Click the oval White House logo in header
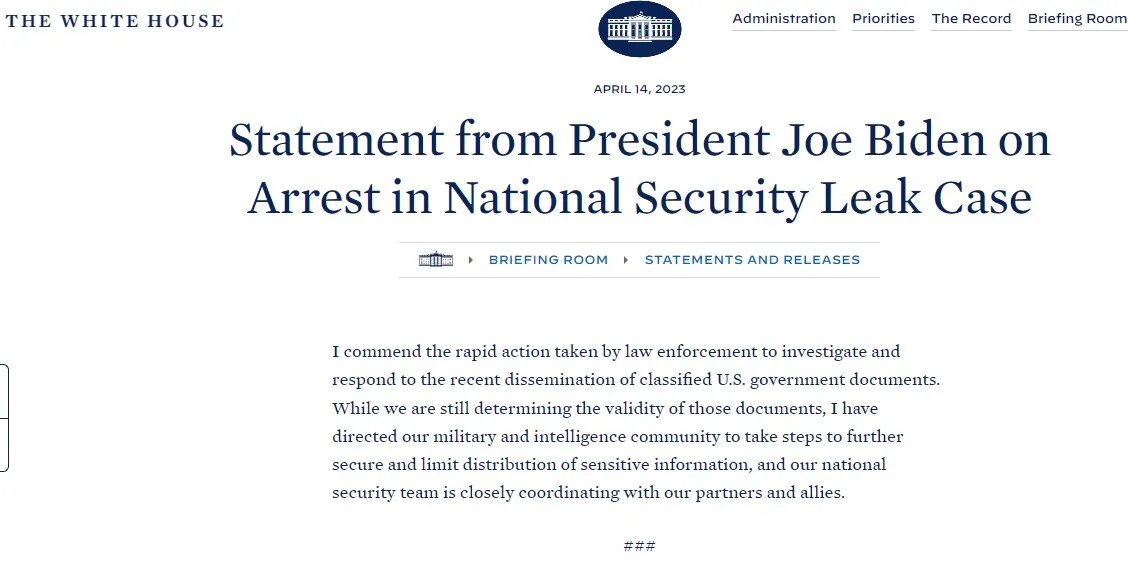Viewport: 1144px width, 567px height. (639, 29)
